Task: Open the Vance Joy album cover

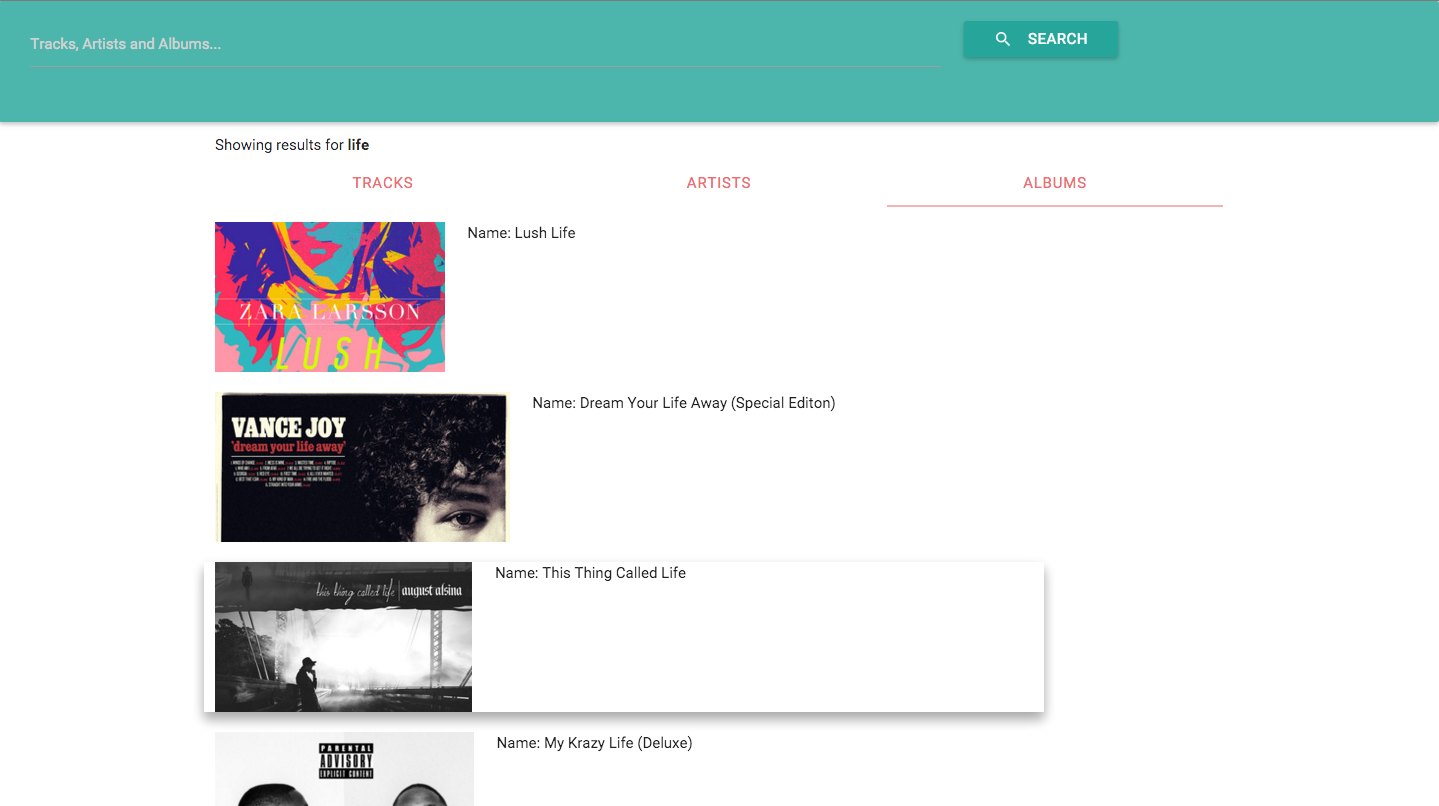Action: (x=362, y=467)
